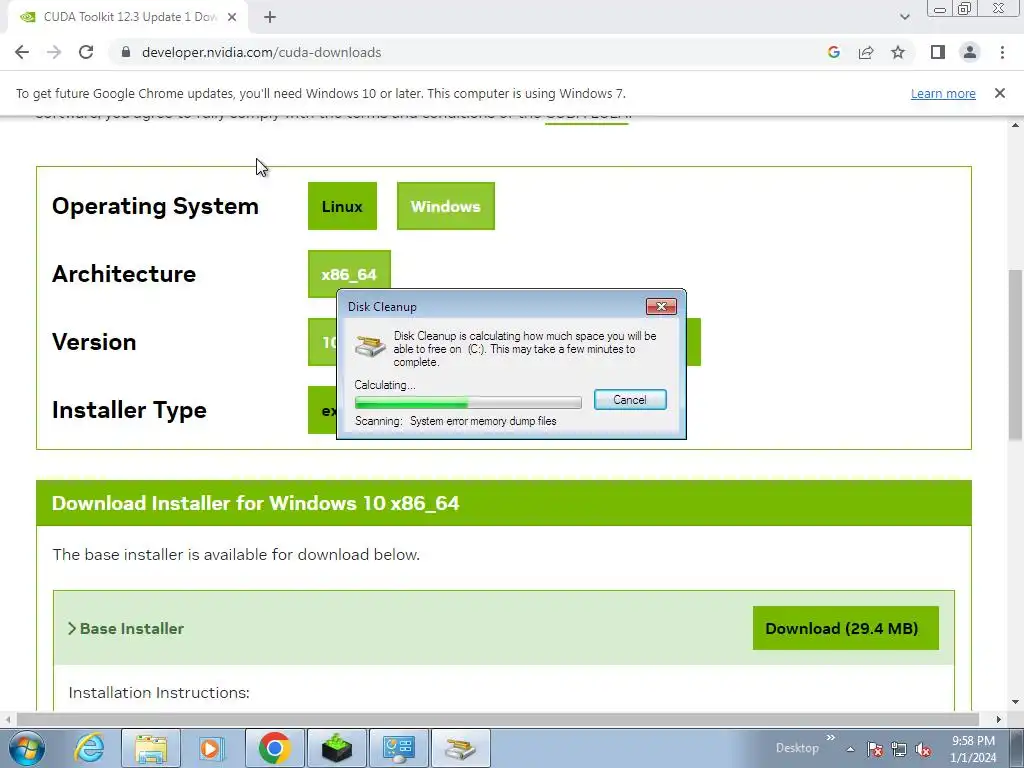
Task: Click the horizontal scroll right arrow
Action: pyautogui.click(x=999, y=719)
